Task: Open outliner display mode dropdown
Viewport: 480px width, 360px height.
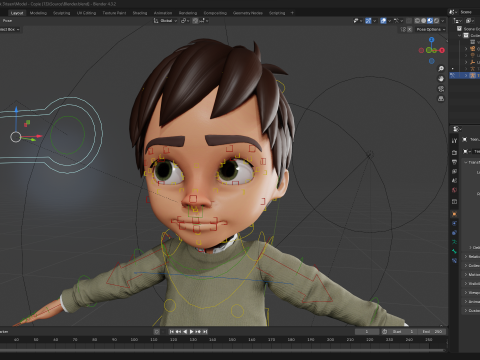Action: point(458,21)
